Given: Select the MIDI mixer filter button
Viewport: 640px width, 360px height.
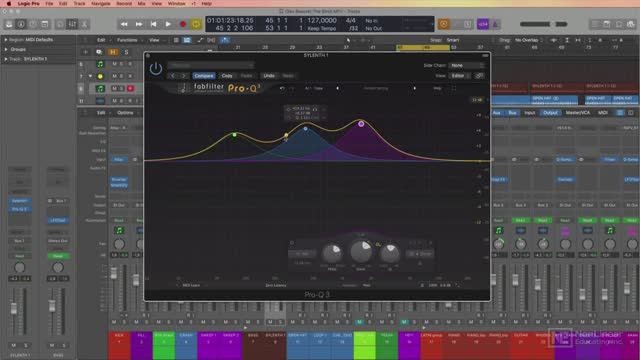Looking at the screenshot, I should click(x=602, y=113).
